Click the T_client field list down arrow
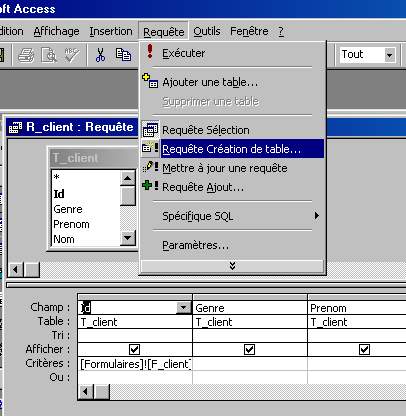 click(128, 238)
